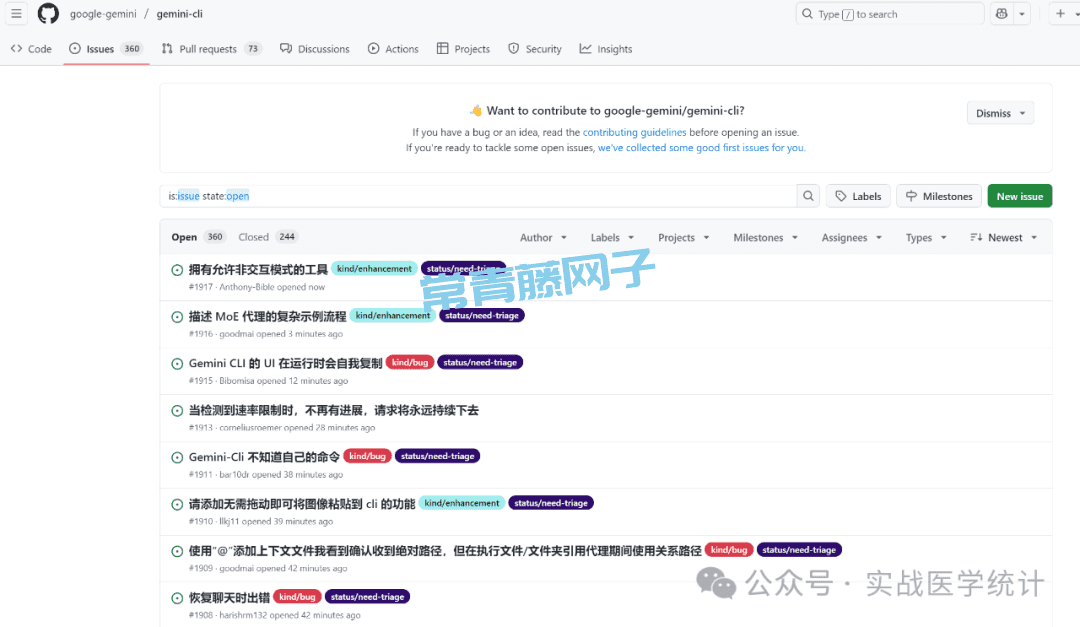Click the open-issue icon for issue #1913
The image size is (1080, 627).
click(x=177, y=411)
